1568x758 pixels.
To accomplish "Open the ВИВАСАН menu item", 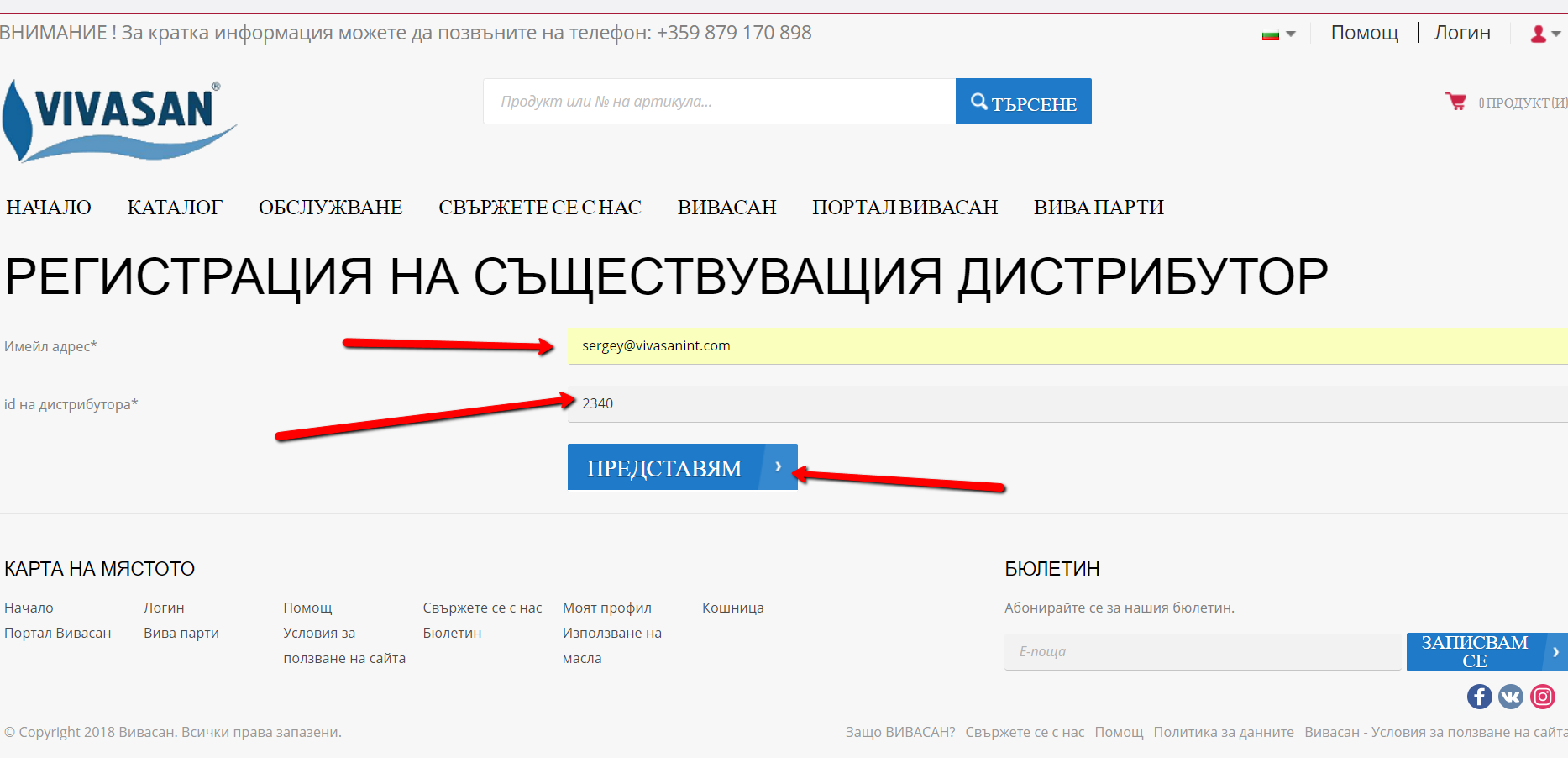I will pos(727,208).
